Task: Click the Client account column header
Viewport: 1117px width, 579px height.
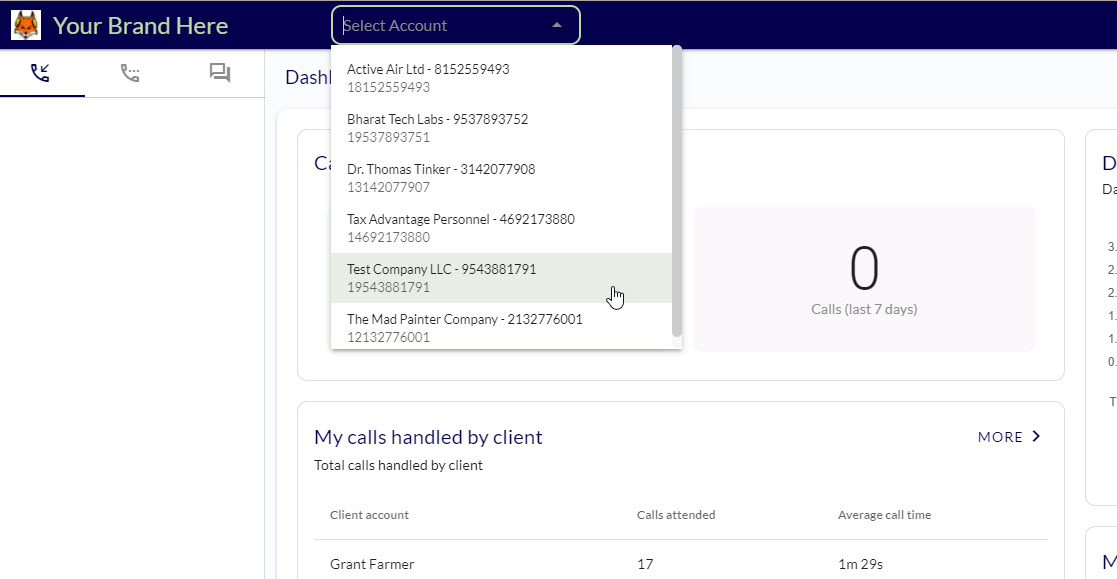Action: [369, 515]
